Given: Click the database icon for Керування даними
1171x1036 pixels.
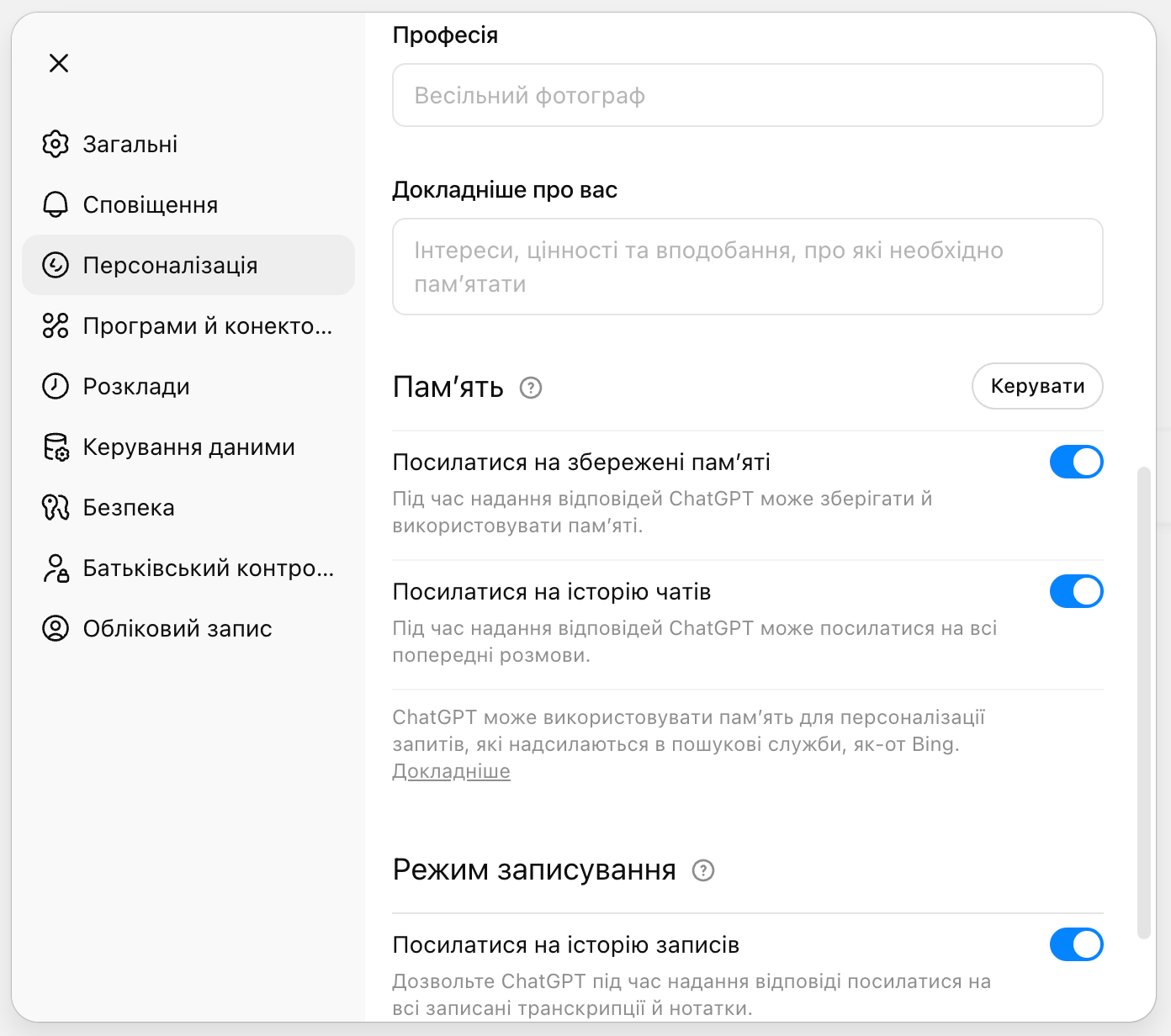Looking at the screenshot, I should [56, 447].
